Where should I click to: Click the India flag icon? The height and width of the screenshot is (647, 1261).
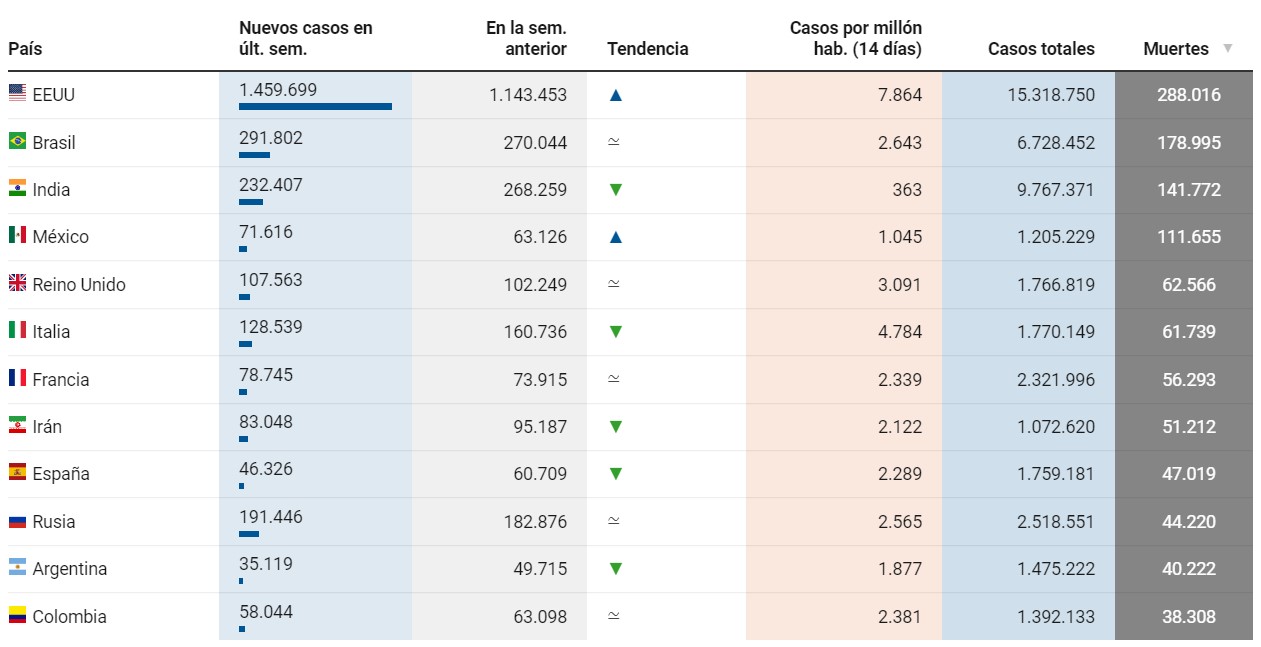point(17,189)
